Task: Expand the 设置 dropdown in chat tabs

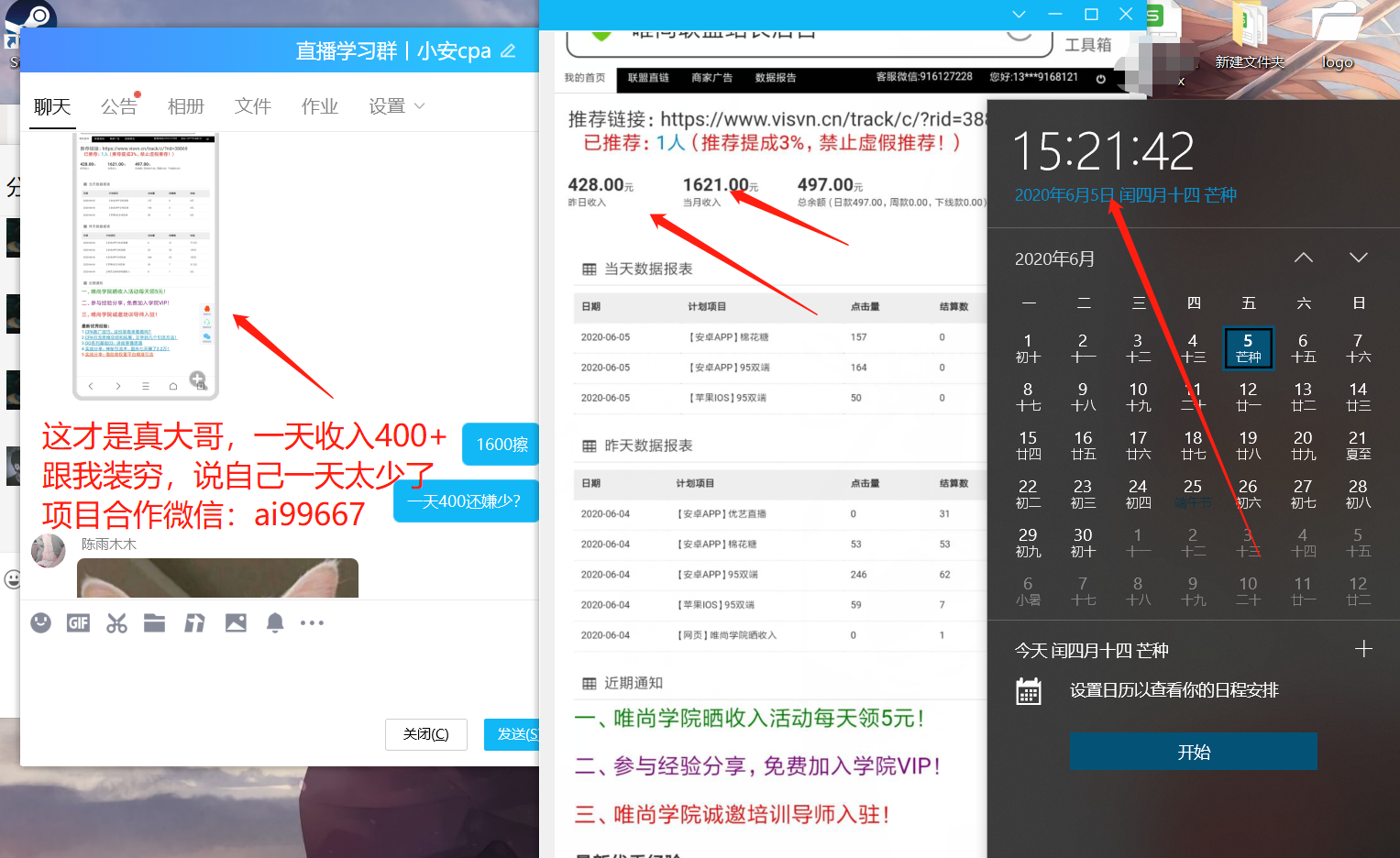Action: (396, 106)
